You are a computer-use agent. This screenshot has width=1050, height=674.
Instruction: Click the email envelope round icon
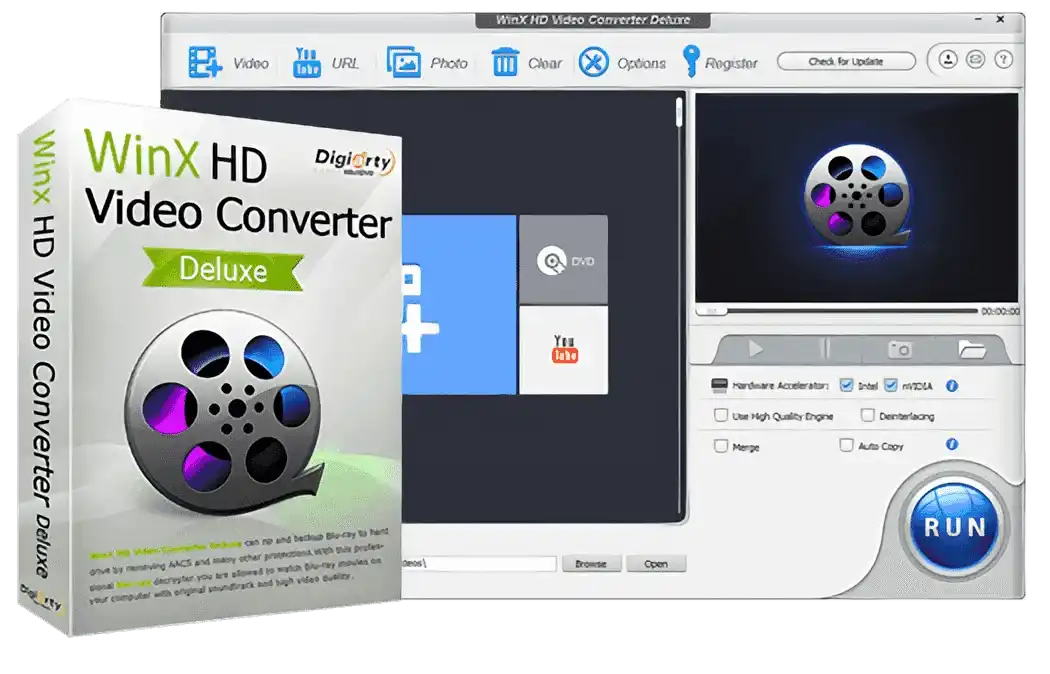coord(975,60)
